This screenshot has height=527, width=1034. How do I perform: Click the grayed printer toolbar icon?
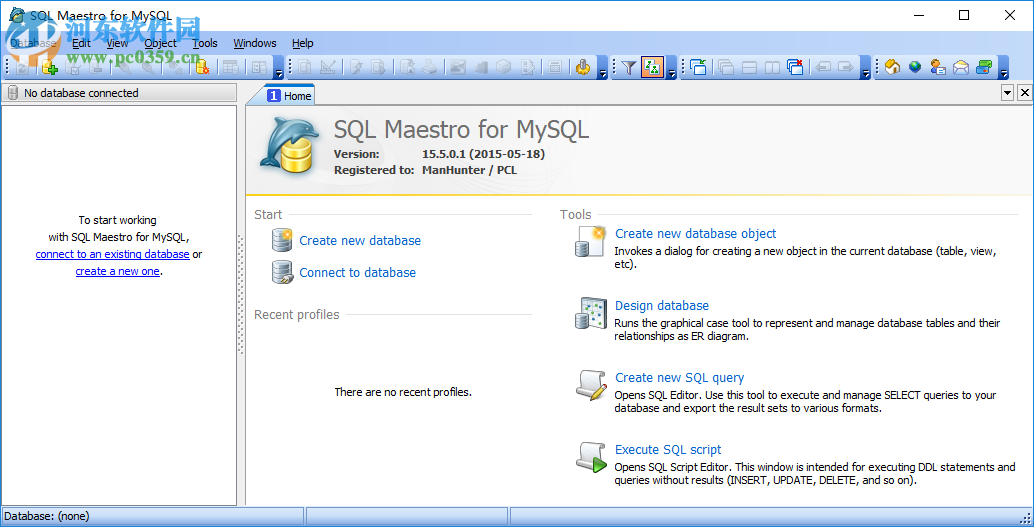(429, 67)
